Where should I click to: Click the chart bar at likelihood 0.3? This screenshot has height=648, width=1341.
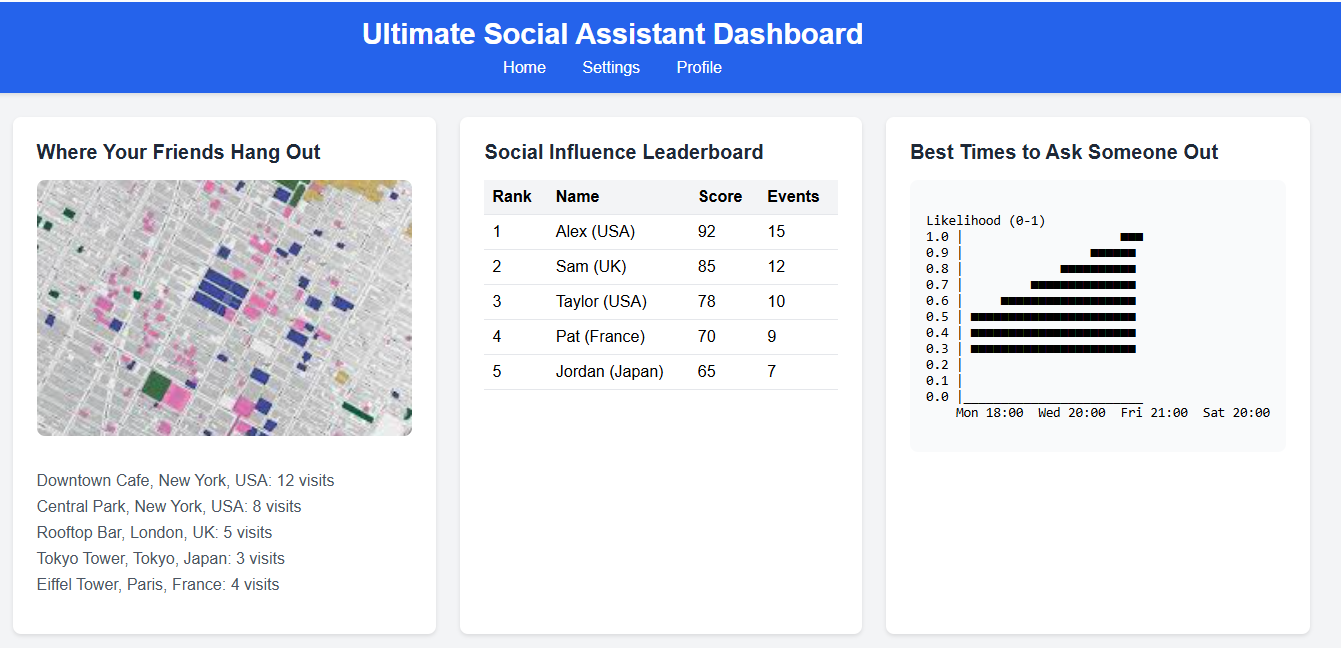1053,349
